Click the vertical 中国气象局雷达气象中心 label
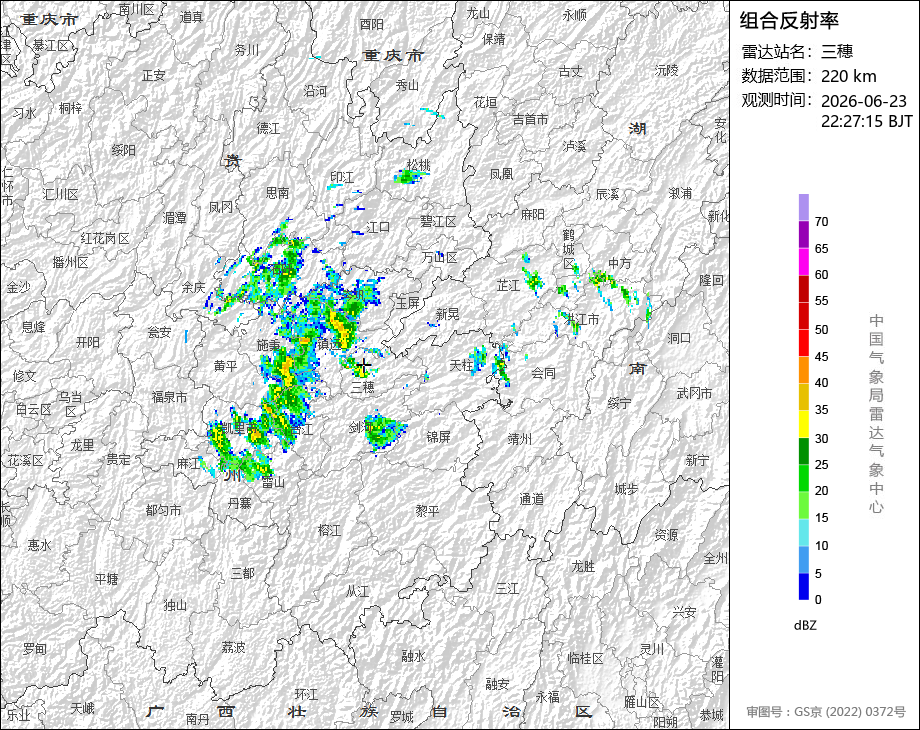This screenshot has width=920, height=730. tap(876, 414)
